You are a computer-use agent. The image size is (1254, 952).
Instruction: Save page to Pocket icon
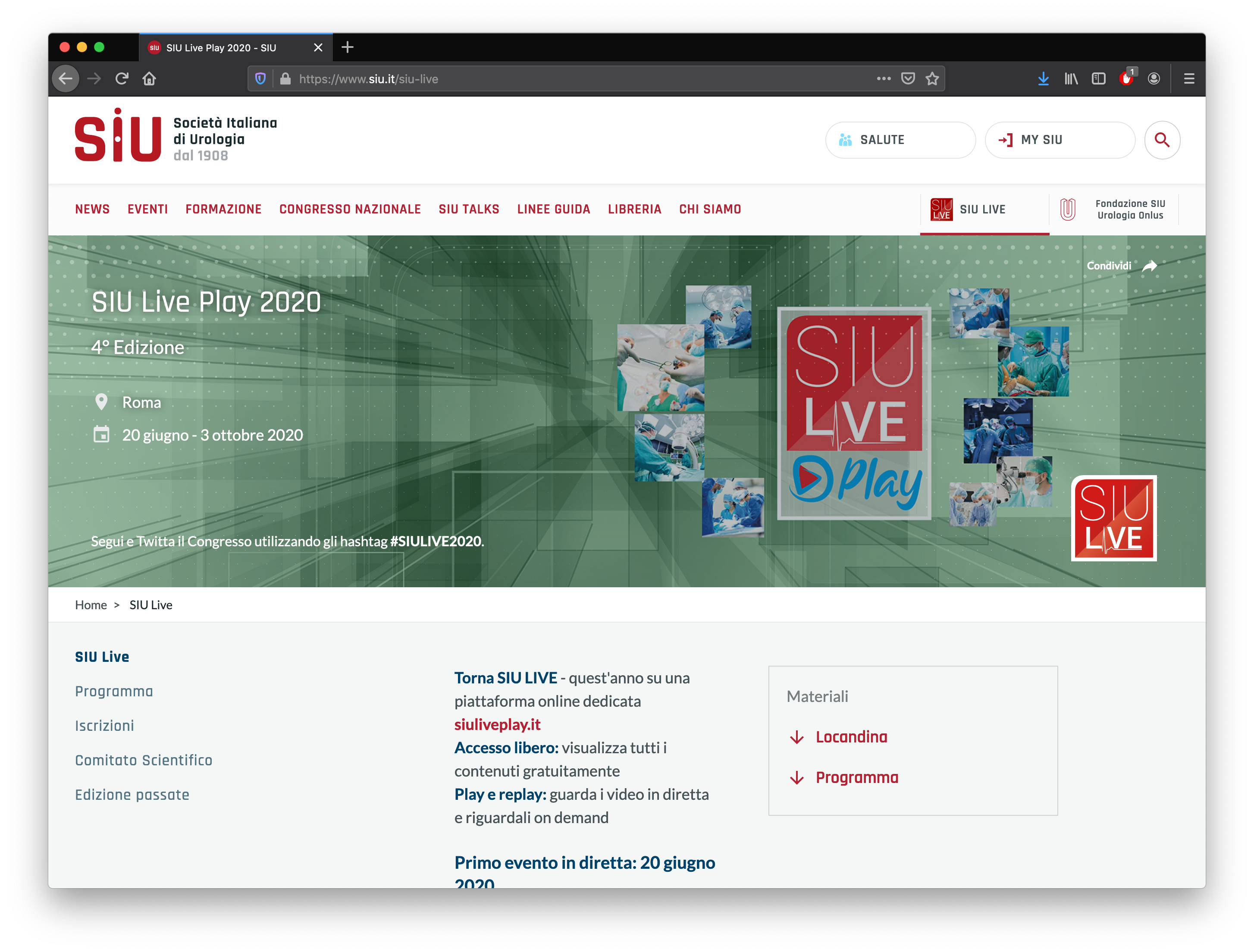[908, 79]
